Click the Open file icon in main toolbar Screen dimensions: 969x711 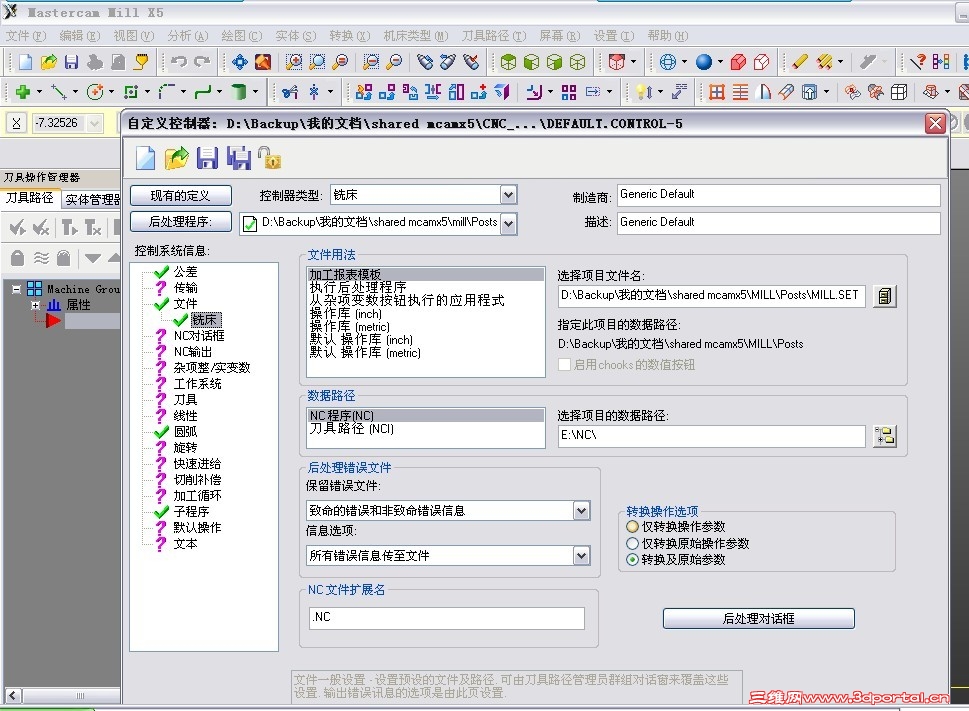point(49,62)
